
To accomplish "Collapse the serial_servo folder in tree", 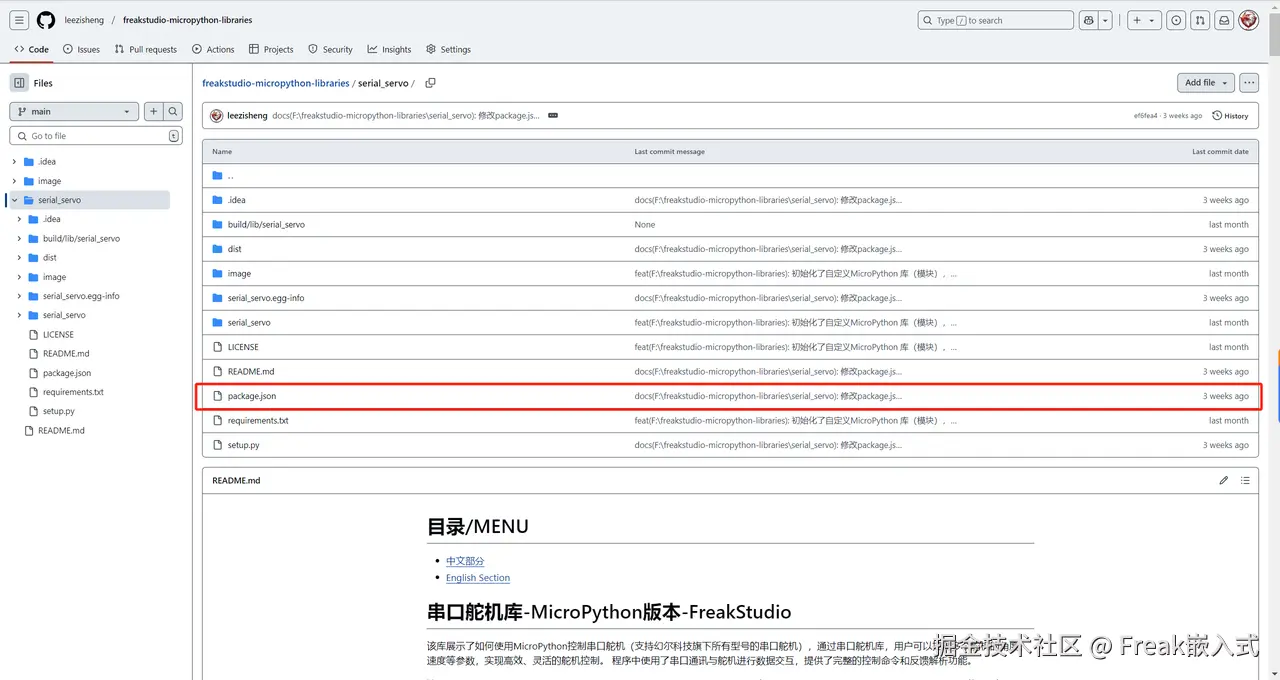I will [x=15, y=200].
